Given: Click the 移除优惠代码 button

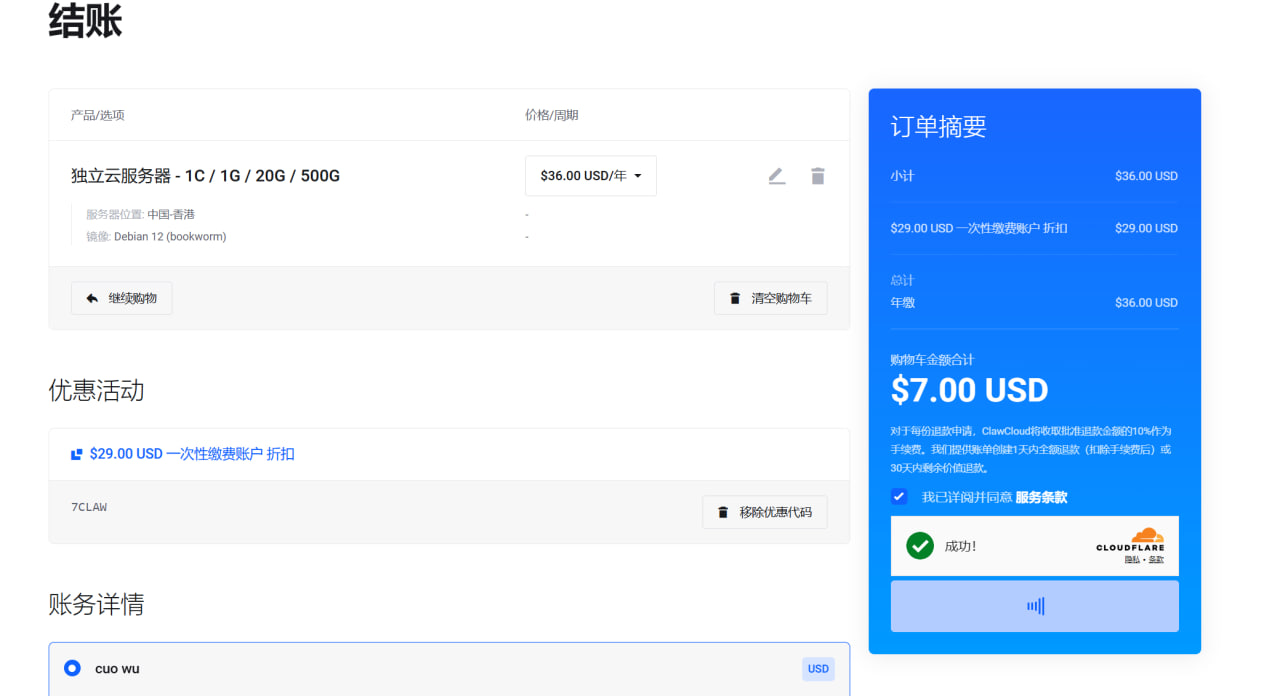Looking at the screenshot, I should [x=765, y=512].
